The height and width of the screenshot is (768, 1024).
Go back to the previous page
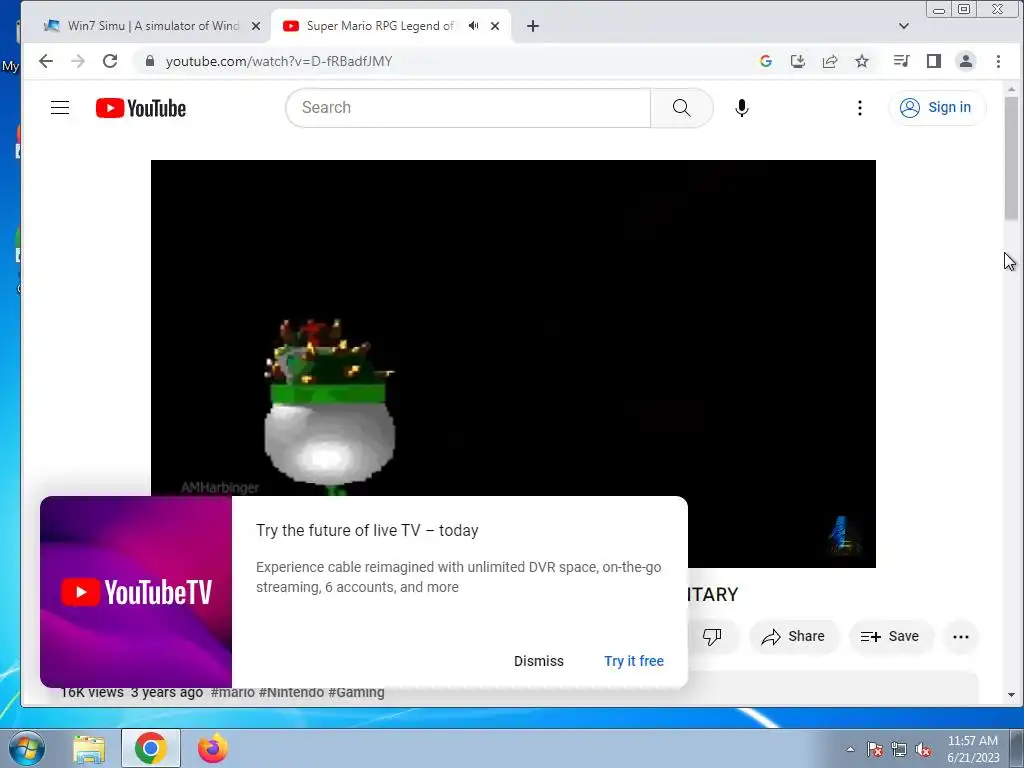(45, 61)
